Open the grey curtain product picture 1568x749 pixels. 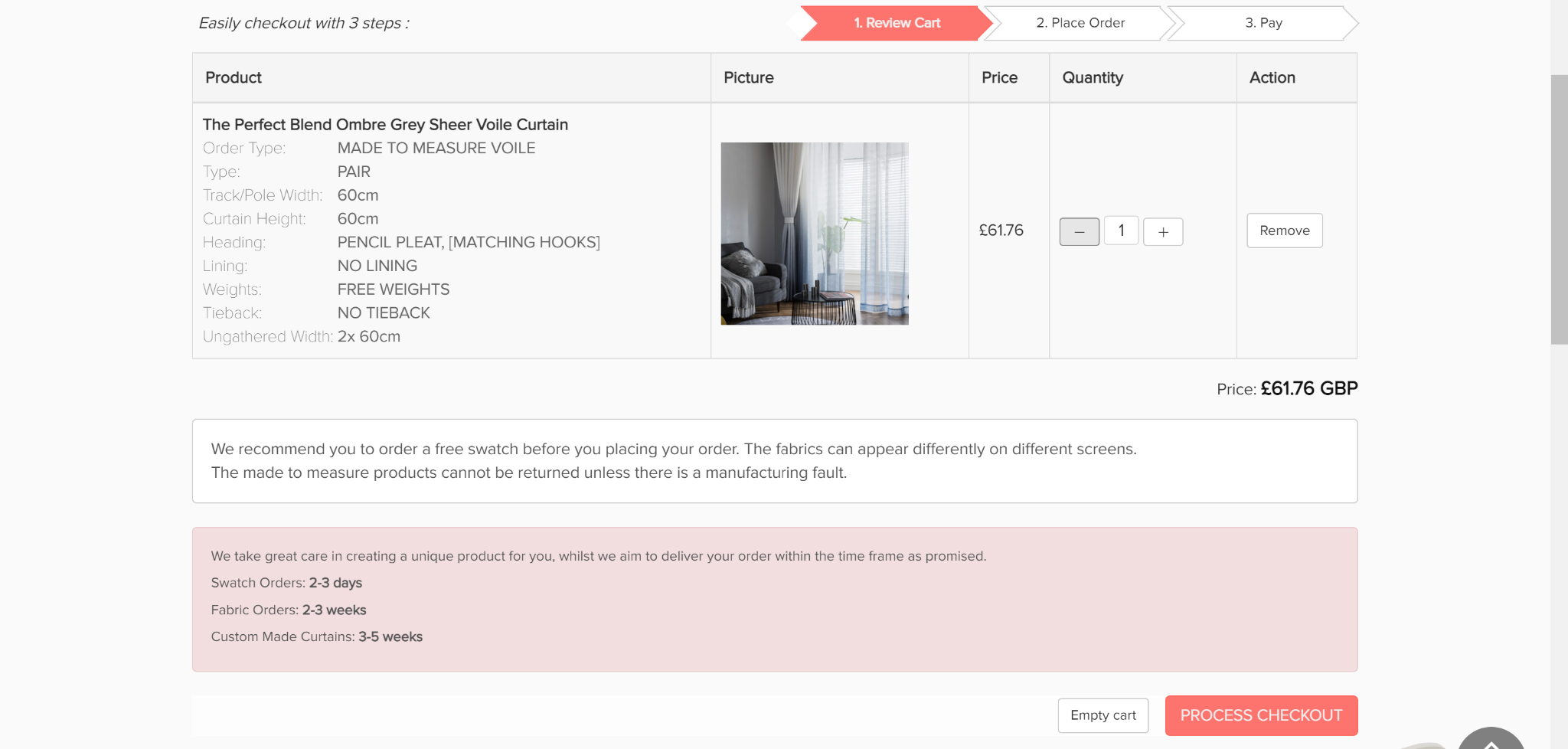814,234
